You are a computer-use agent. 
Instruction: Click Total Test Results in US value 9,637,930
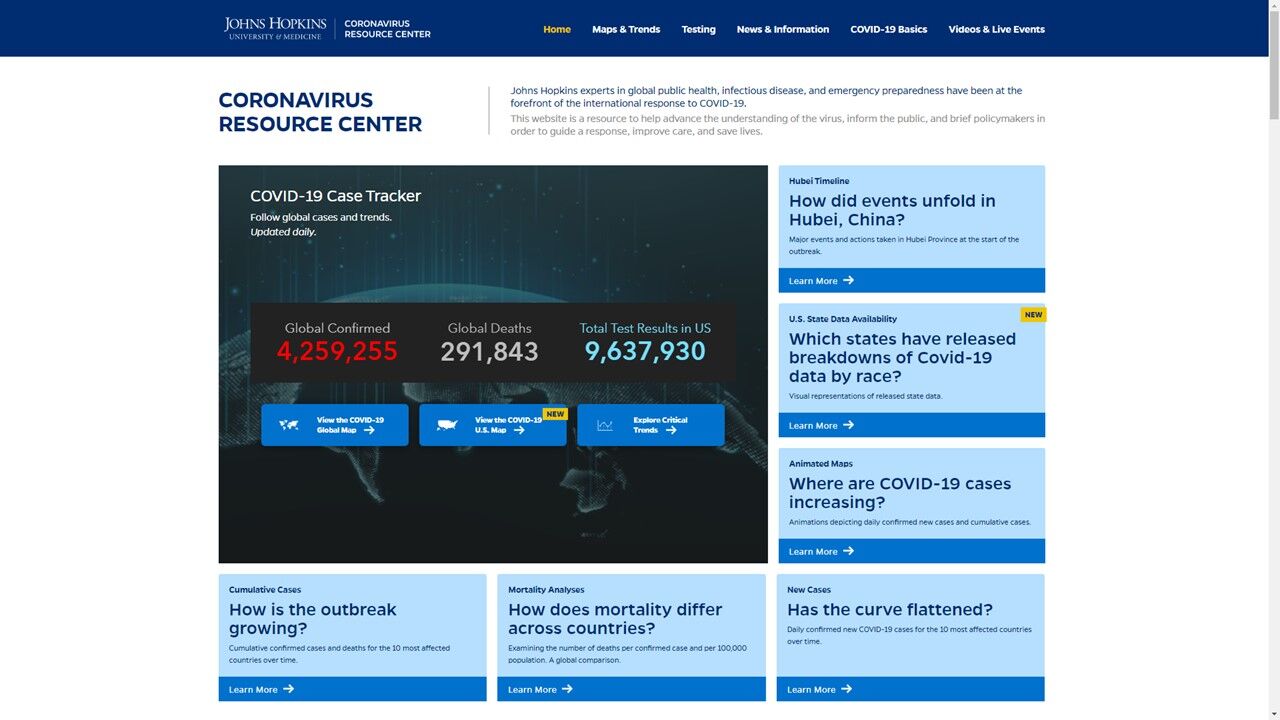pyautogui.click(x=645, y=352)
